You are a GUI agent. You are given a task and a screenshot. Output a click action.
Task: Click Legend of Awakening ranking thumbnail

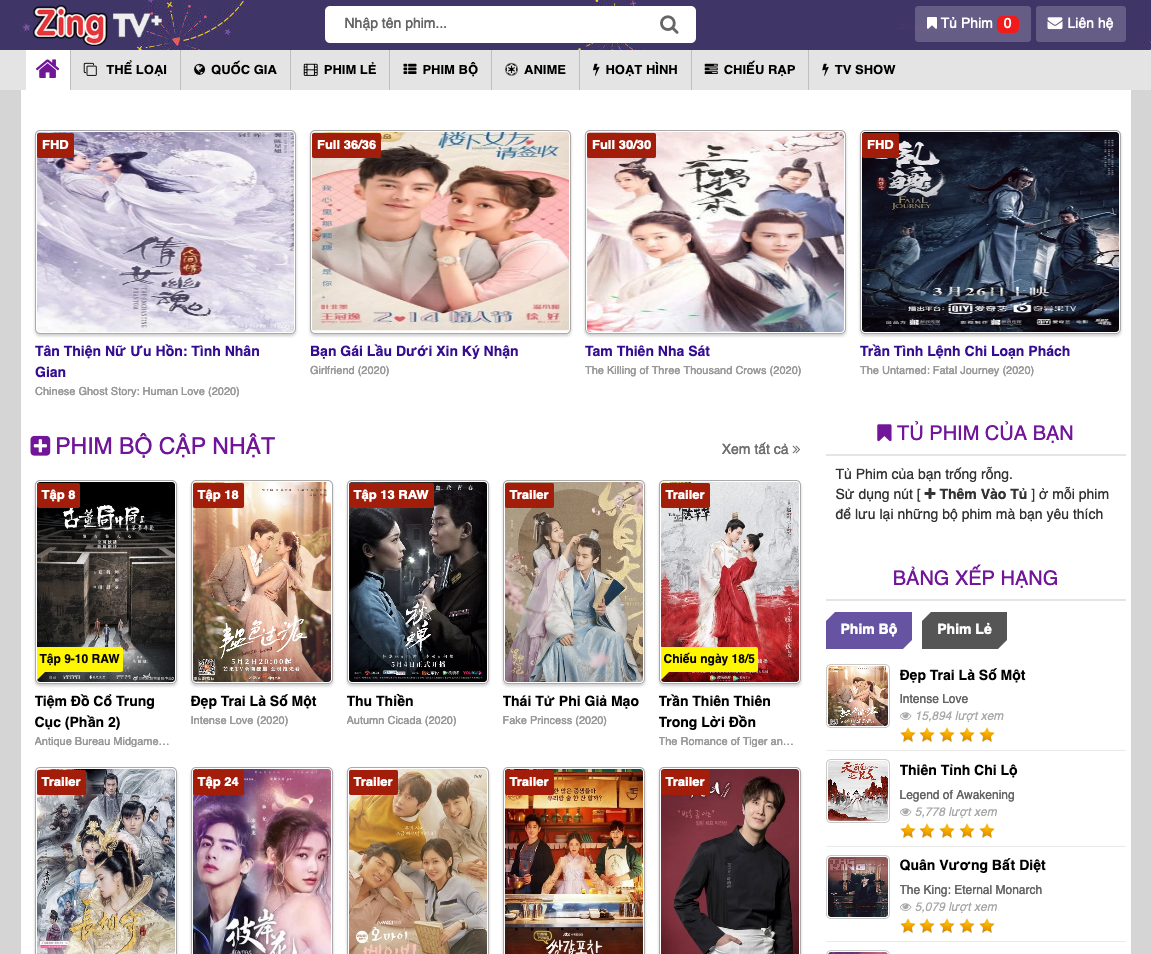click(x=858, y=790)
